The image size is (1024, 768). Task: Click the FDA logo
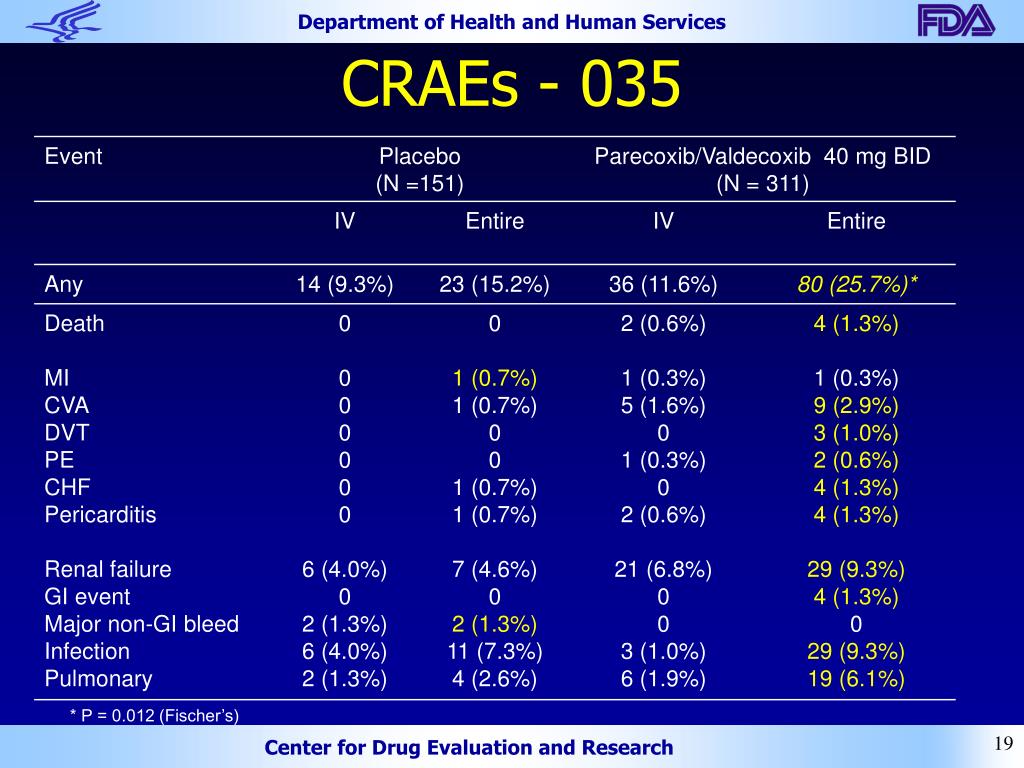[x=956, y=21]
